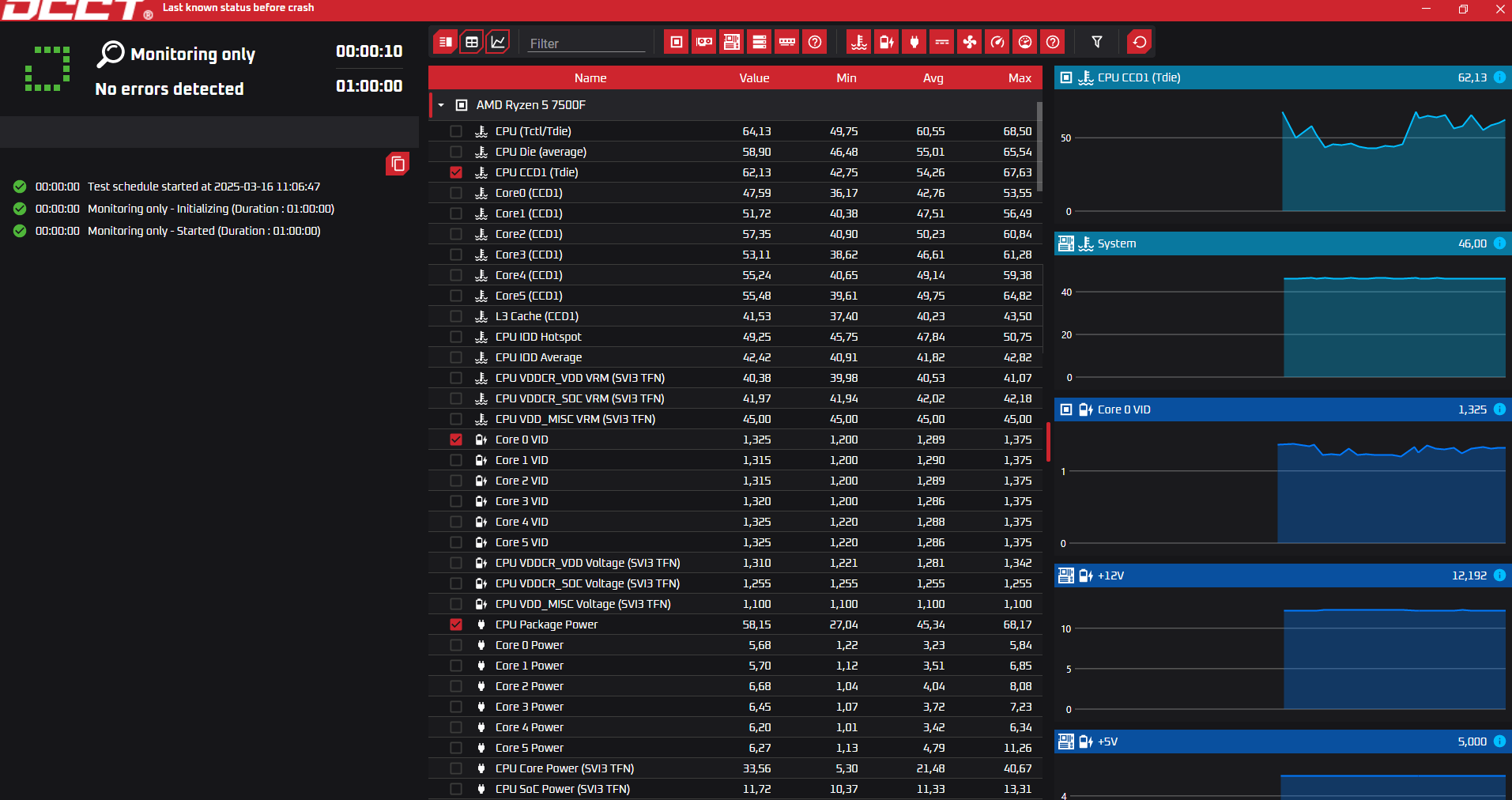Check the L3 Cache (CCD1) checkbox

456,316
